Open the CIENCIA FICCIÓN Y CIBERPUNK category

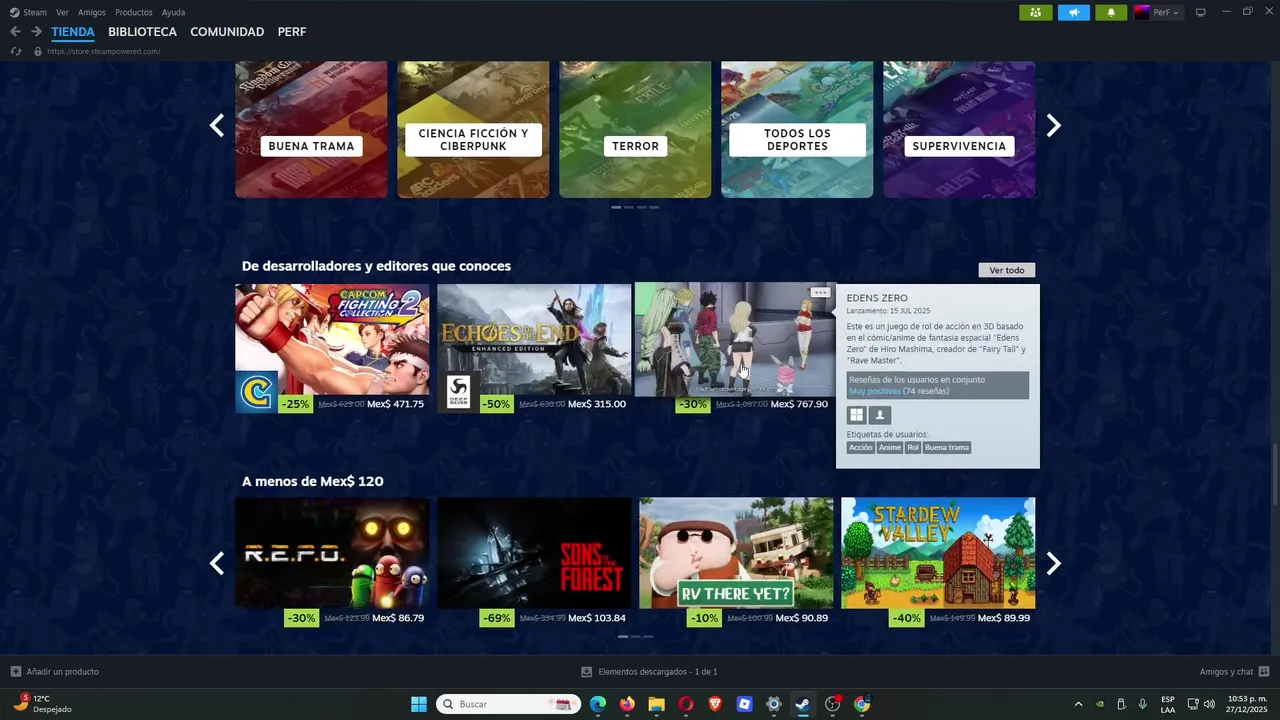[473, 129]
